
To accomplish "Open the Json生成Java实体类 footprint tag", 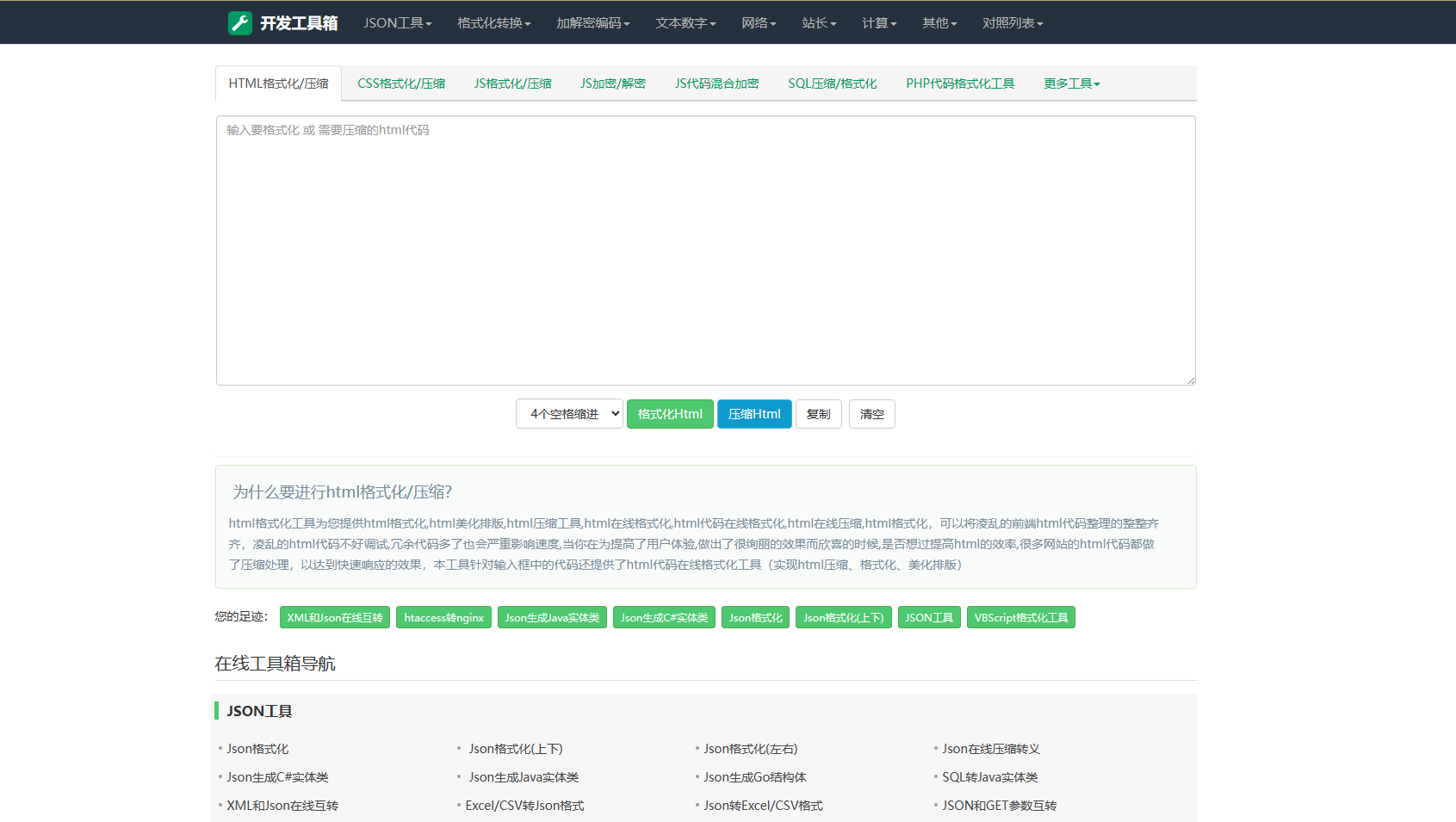I will tap(552, 618).
